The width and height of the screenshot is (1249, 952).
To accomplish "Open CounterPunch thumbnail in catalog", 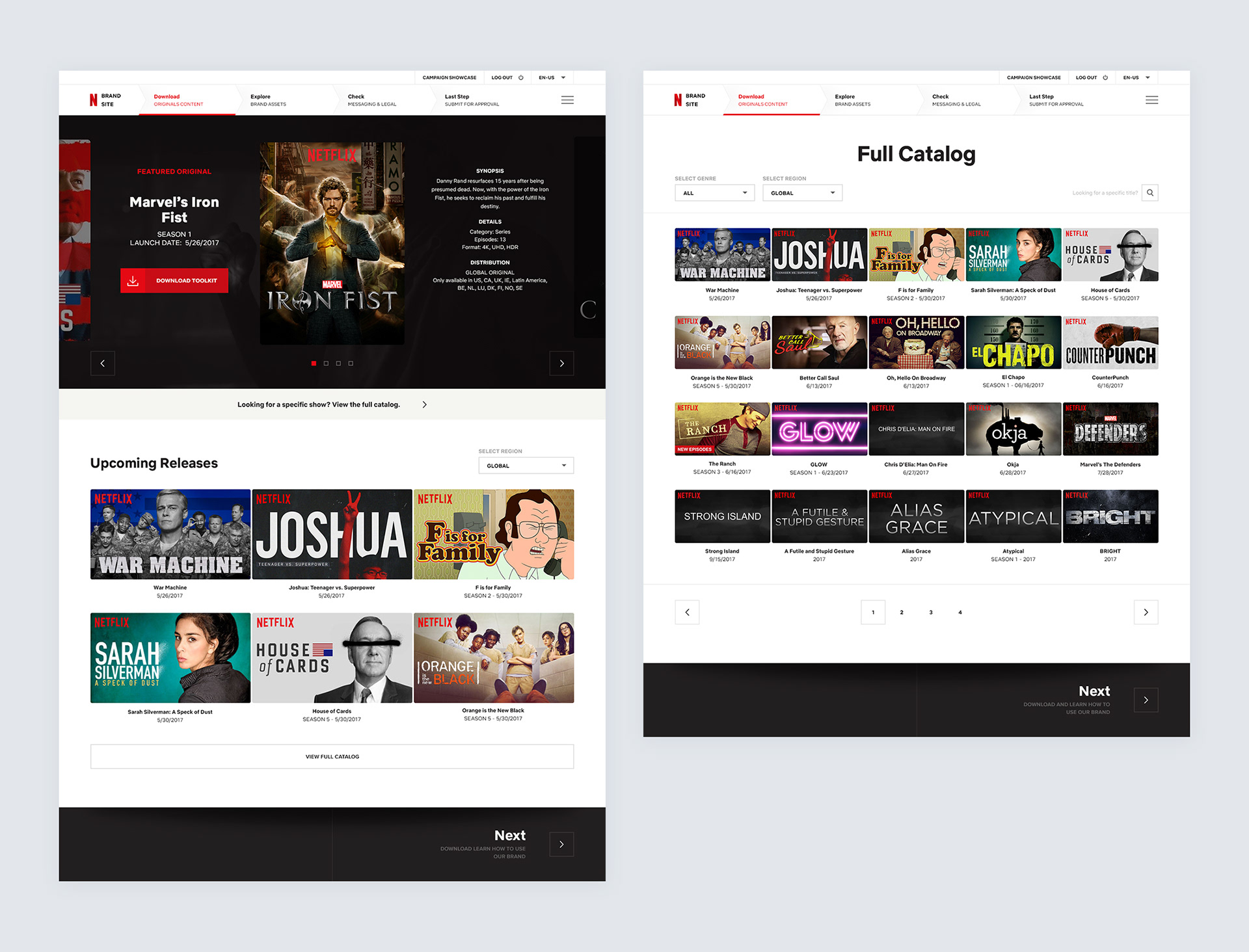I will coord(1110,342).
